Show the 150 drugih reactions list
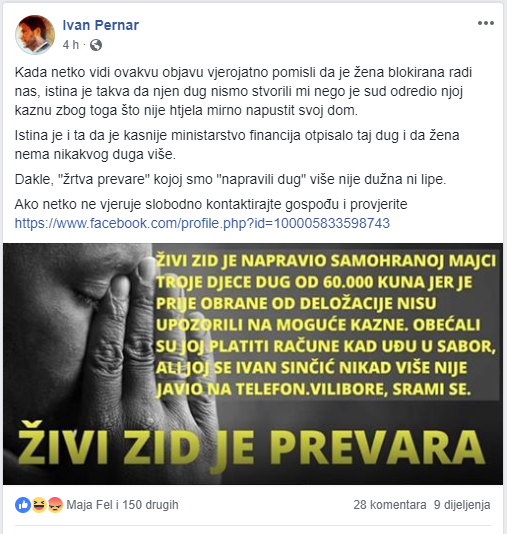 [150, 505]
